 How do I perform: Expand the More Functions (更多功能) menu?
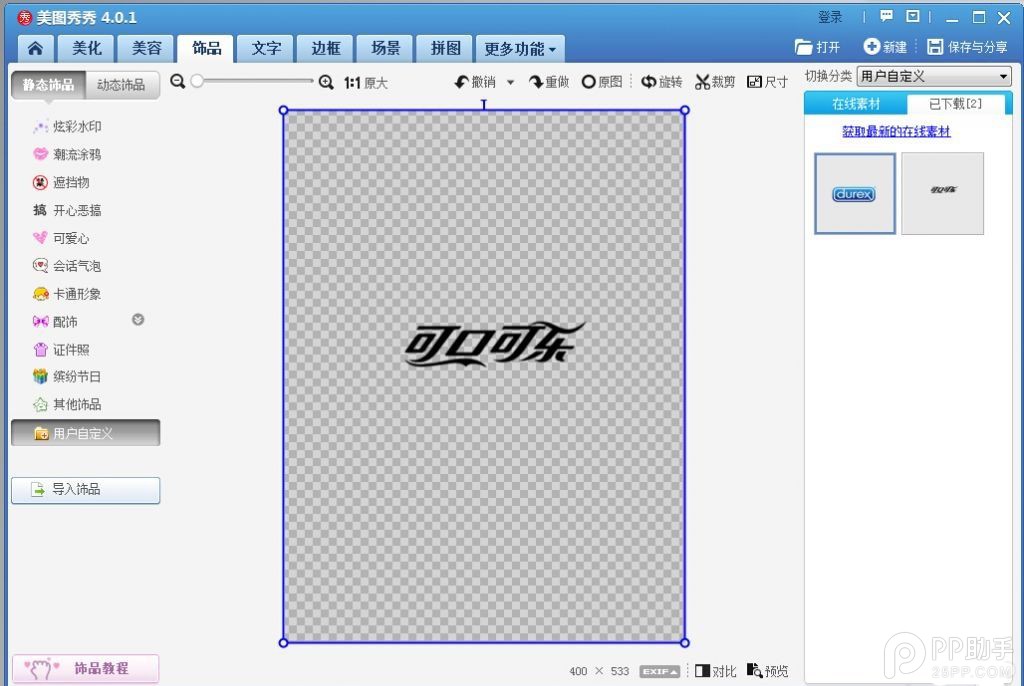coord(520,48)
